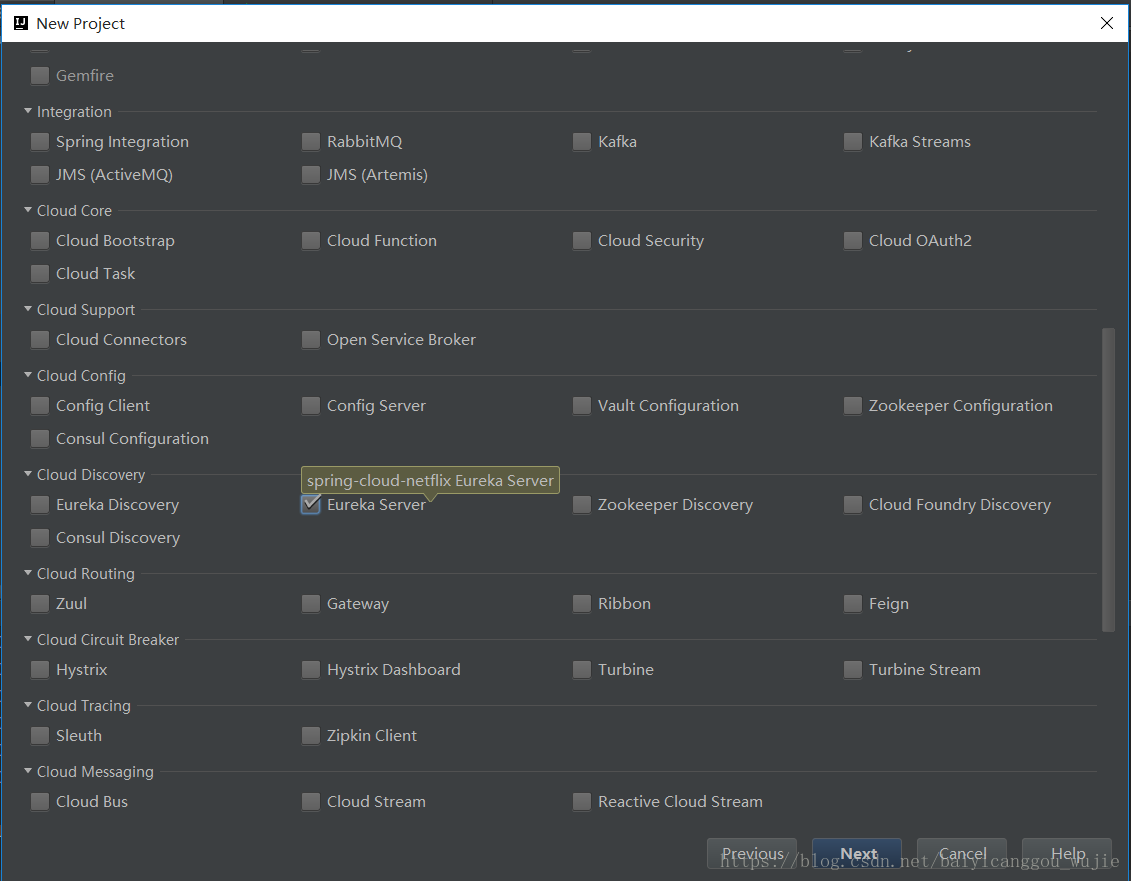Enable the Gemfire checkbox
Screen dimensions: 1131x881
point(40,75)
